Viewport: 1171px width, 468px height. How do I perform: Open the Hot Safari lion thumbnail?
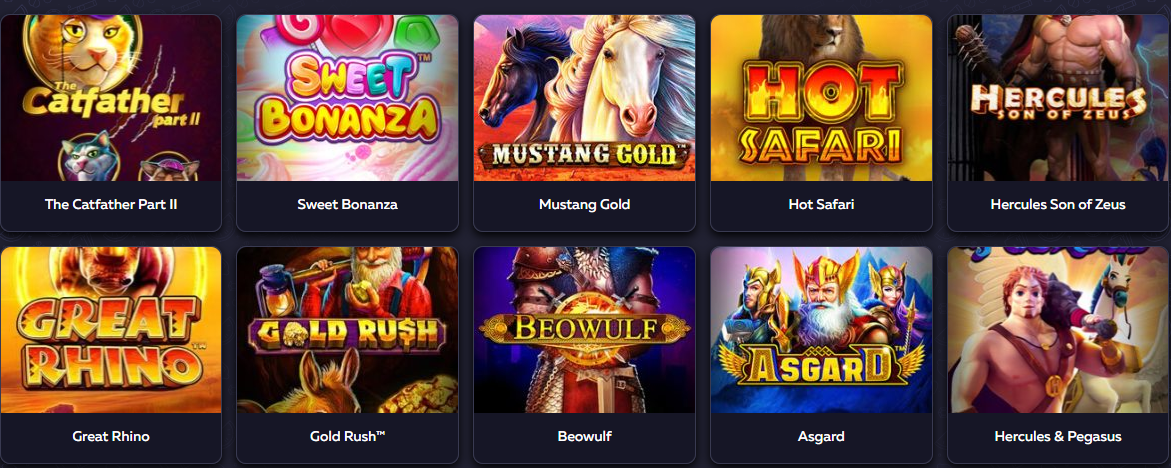pos(821,98)
